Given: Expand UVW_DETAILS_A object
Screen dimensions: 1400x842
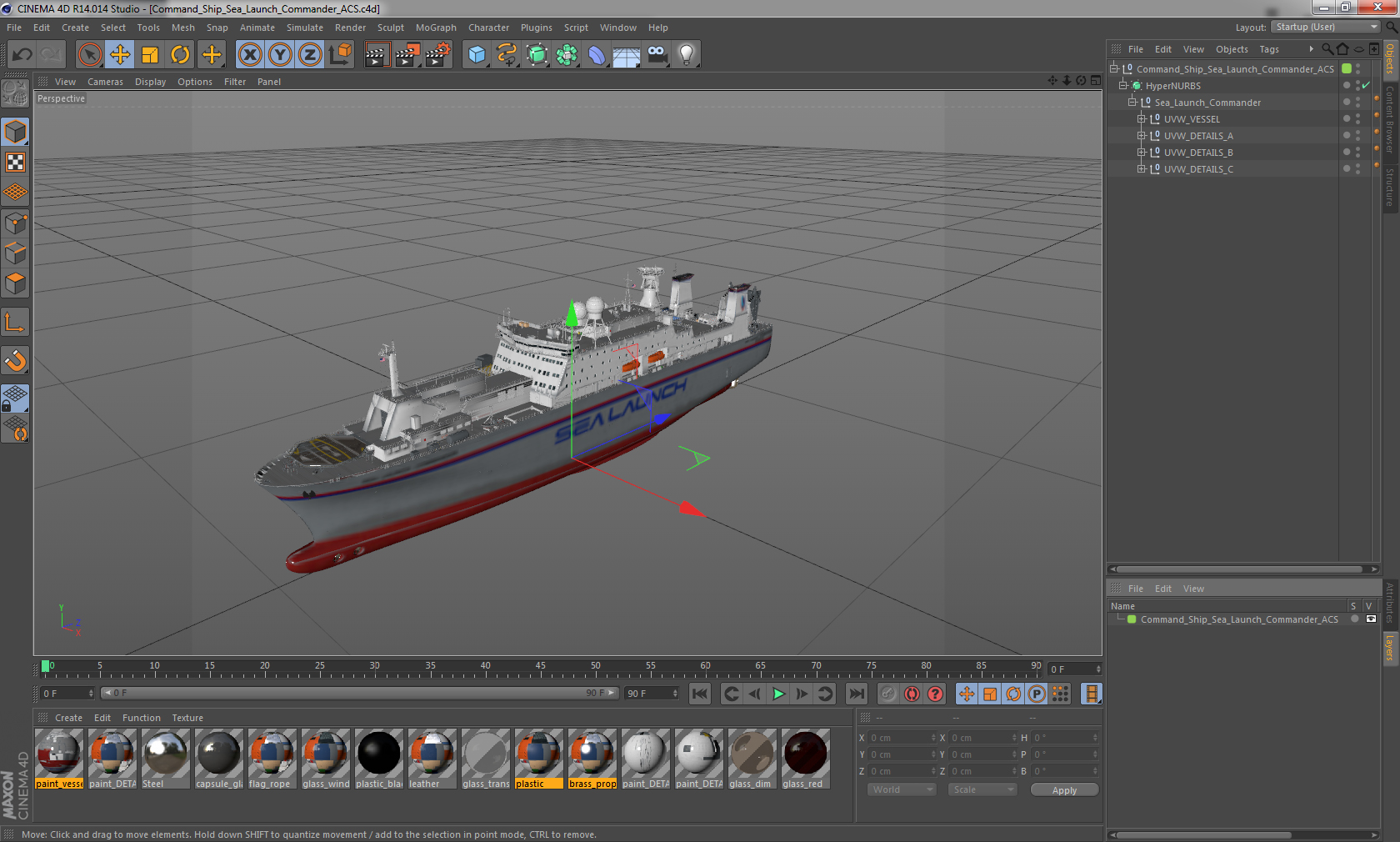Looking at the screenshot, I should [1142, 135].
